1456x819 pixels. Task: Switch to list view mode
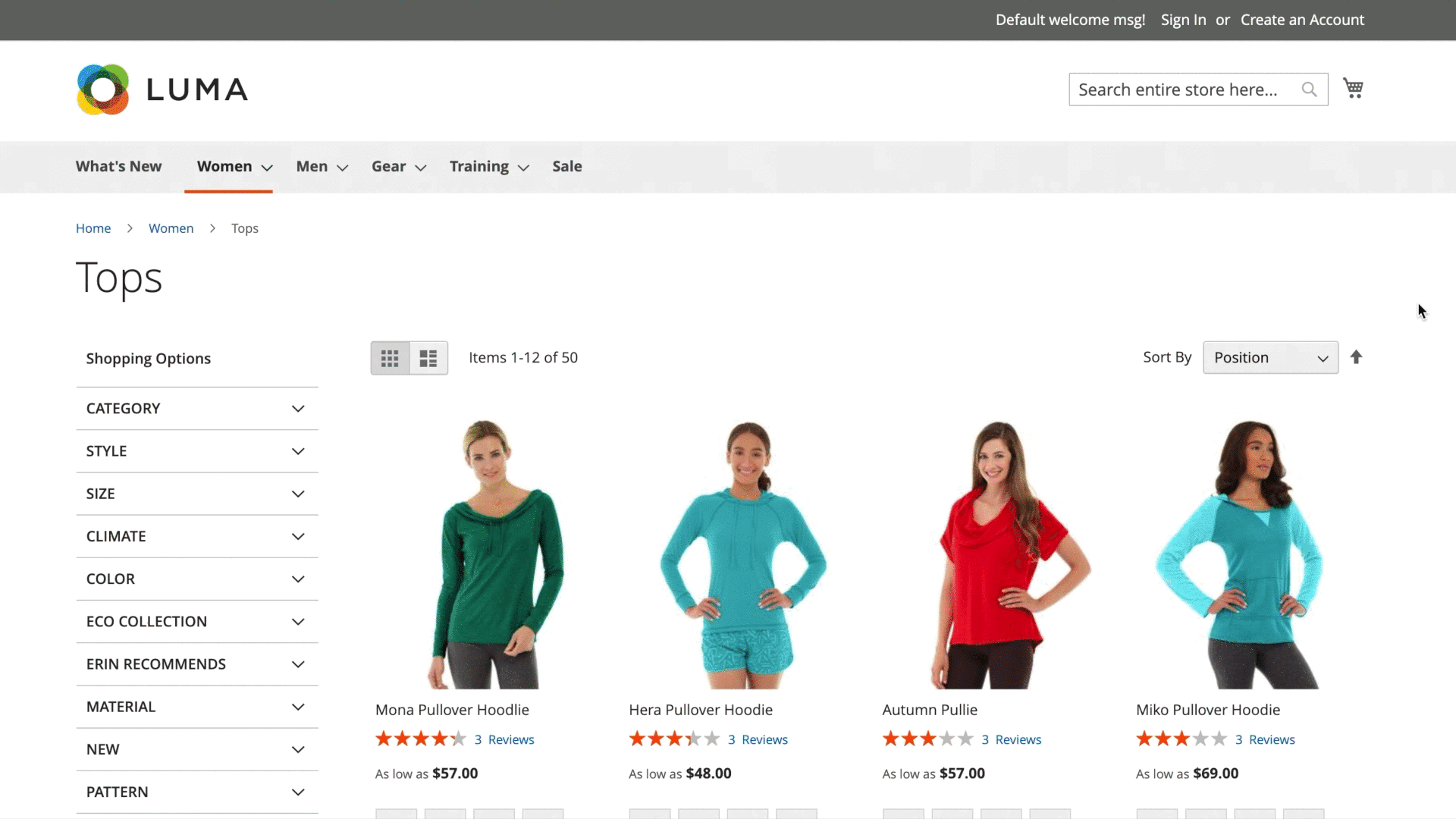point(428,358)
